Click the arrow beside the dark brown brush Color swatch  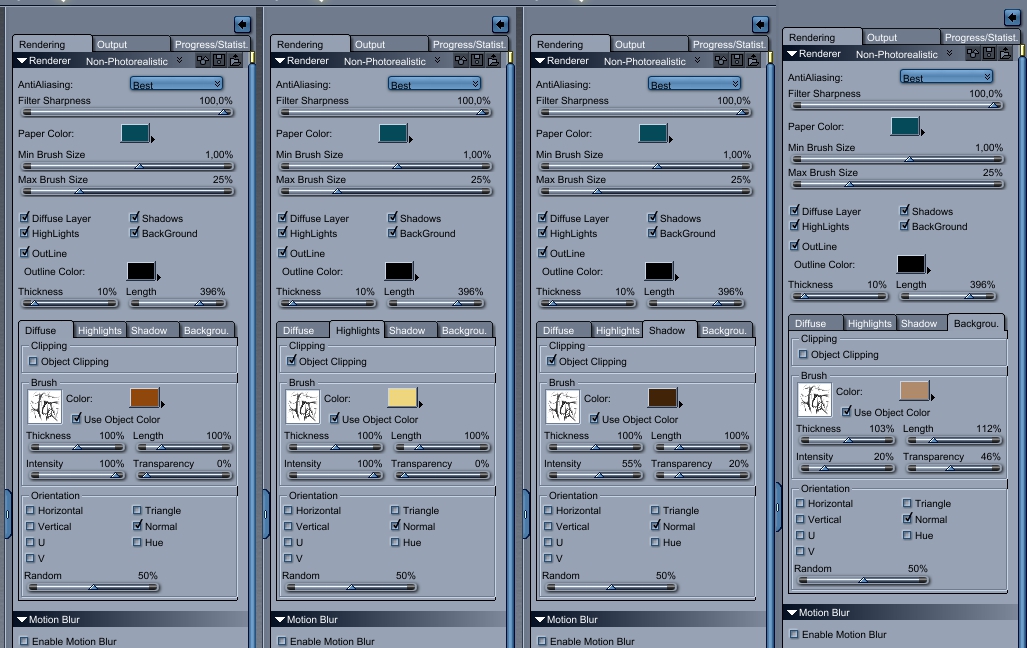pos(681,404)
